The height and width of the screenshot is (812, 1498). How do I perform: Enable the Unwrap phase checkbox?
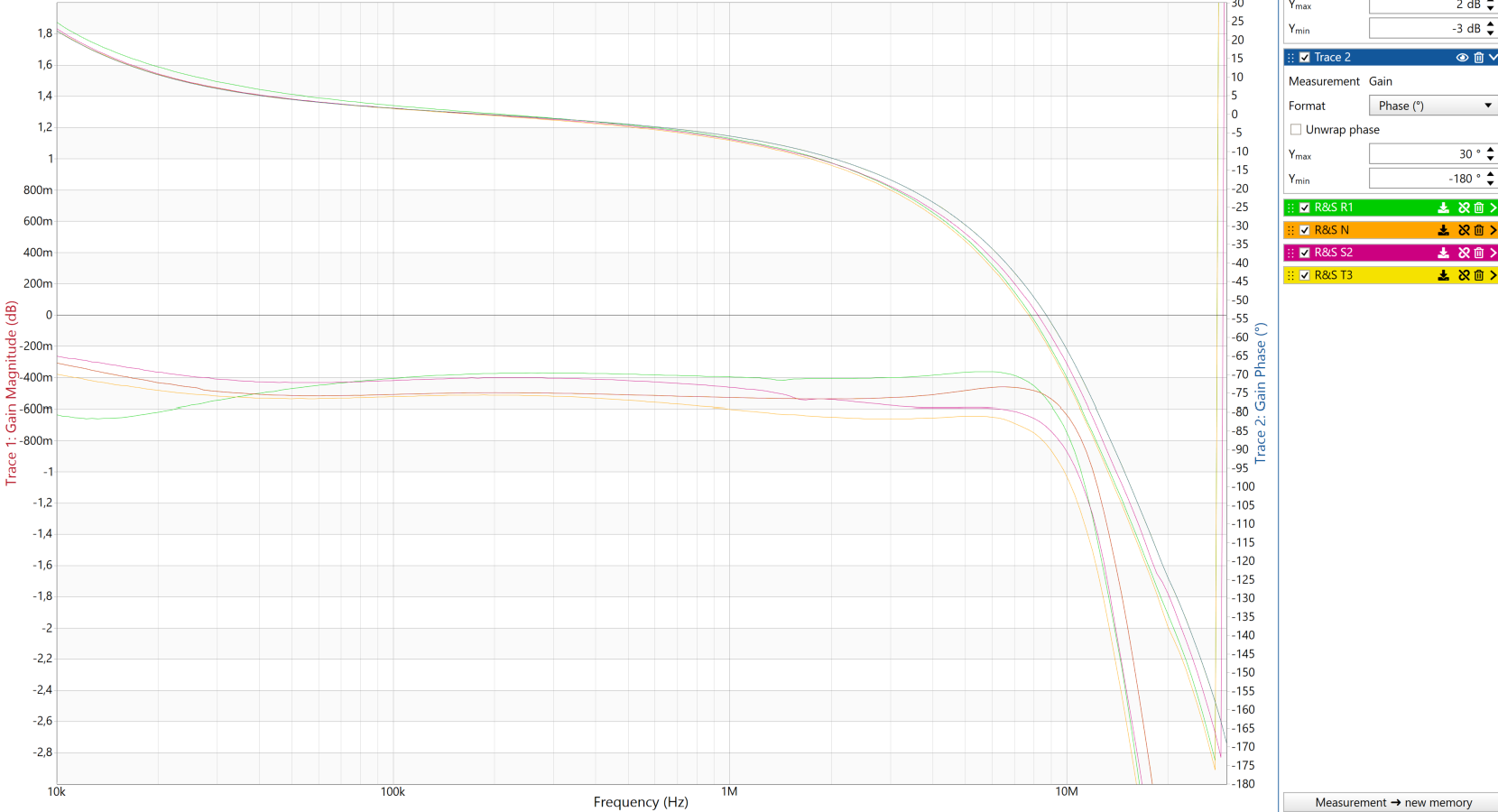[x=1296, y=130]
